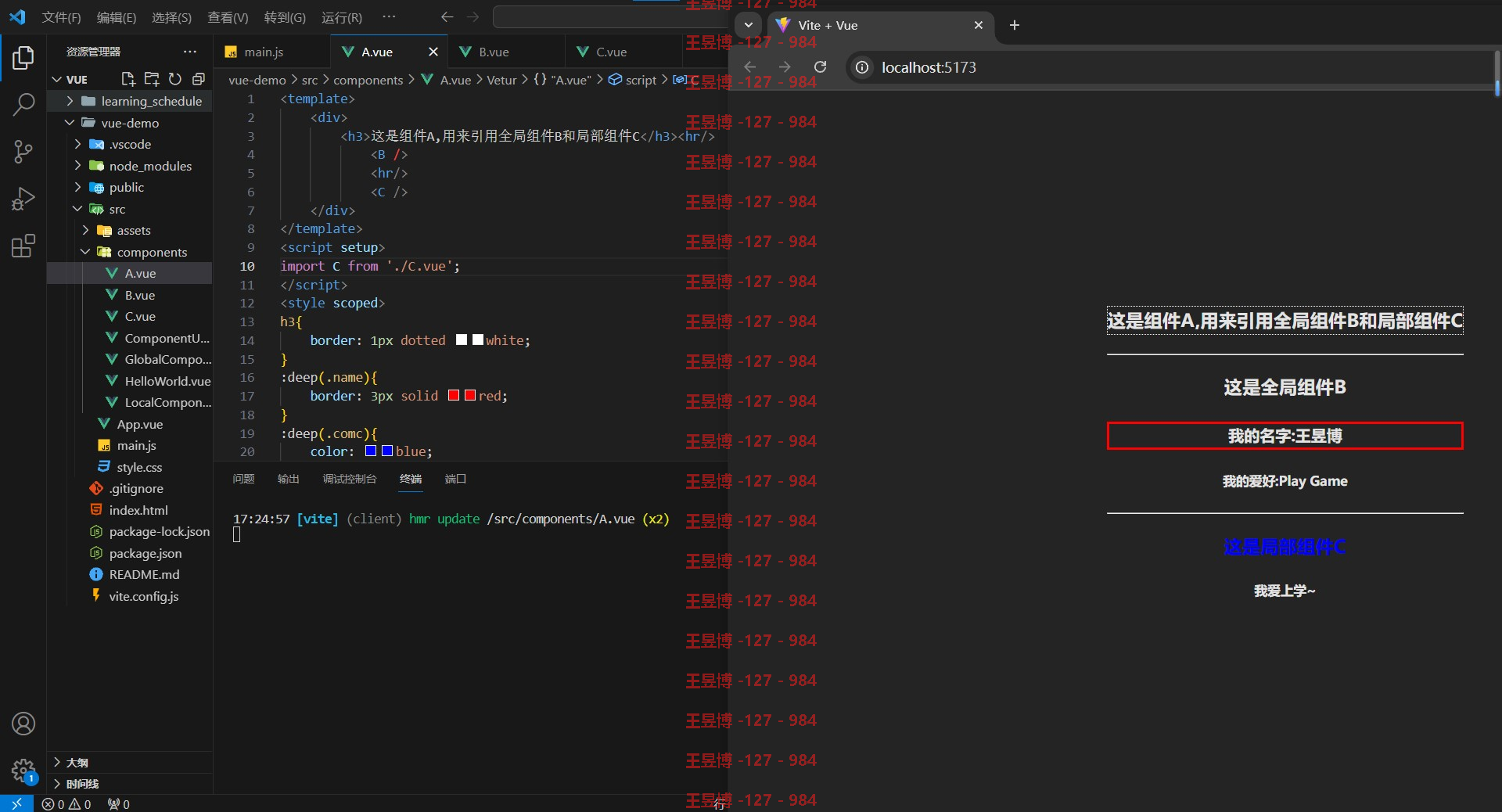The image size is (1502, 812).
Task: Open the overflow menu in title bar
Action: pos(389,16)
